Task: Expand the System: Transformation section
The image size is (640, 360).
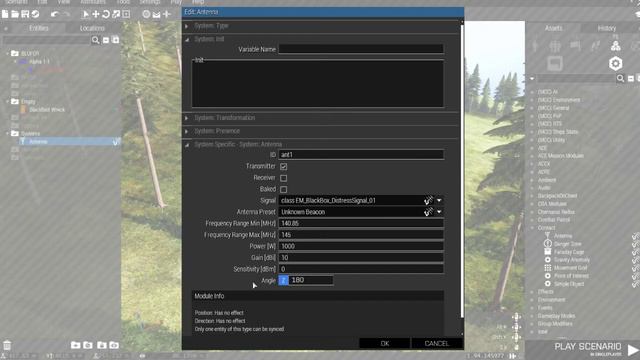Action: coord(187,118)
